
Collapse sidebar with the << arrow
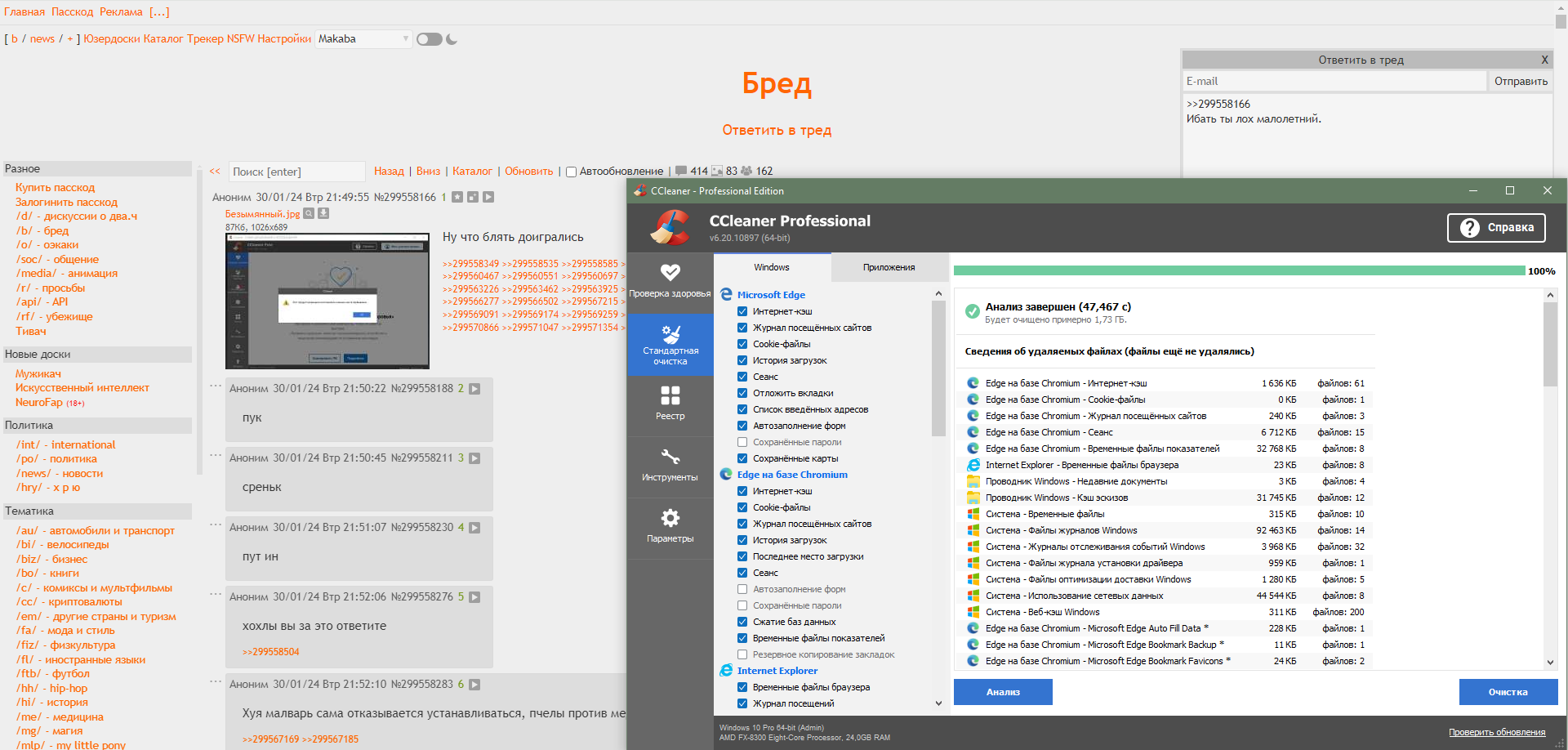coord(215,171)
